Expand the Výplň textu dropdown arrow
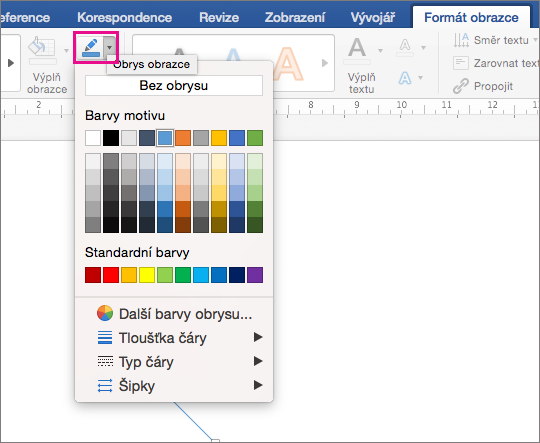This screenshot has height=443, width=540. [x=381, y=51]
